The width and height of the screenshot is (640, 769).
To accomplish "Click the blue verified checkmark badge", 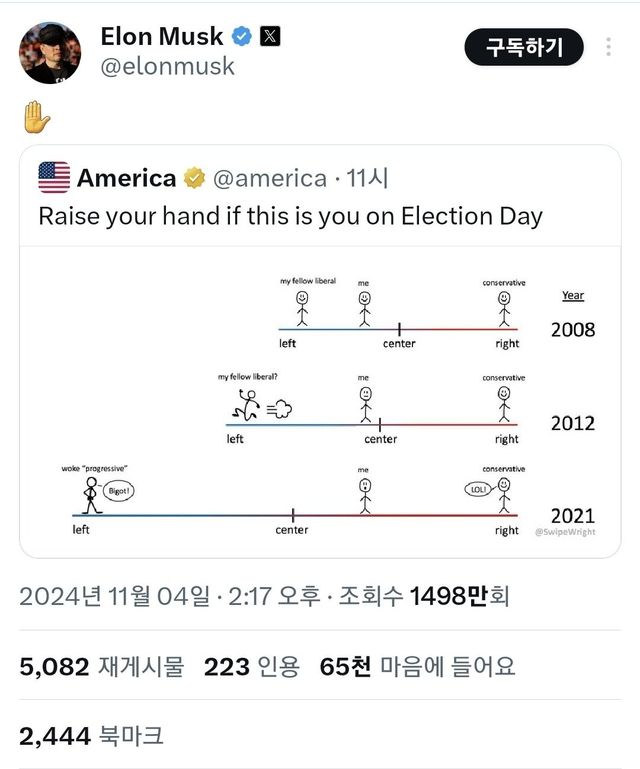I will click(241, 37).
